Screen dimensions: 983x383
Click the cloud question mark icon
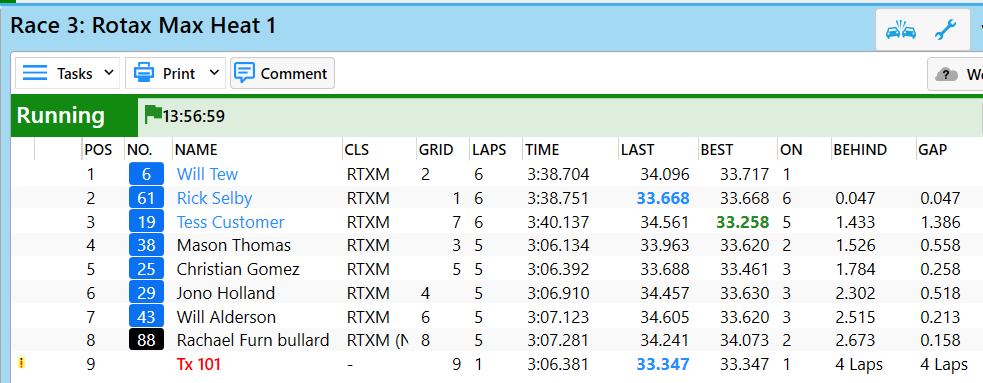tap(947, 75)
